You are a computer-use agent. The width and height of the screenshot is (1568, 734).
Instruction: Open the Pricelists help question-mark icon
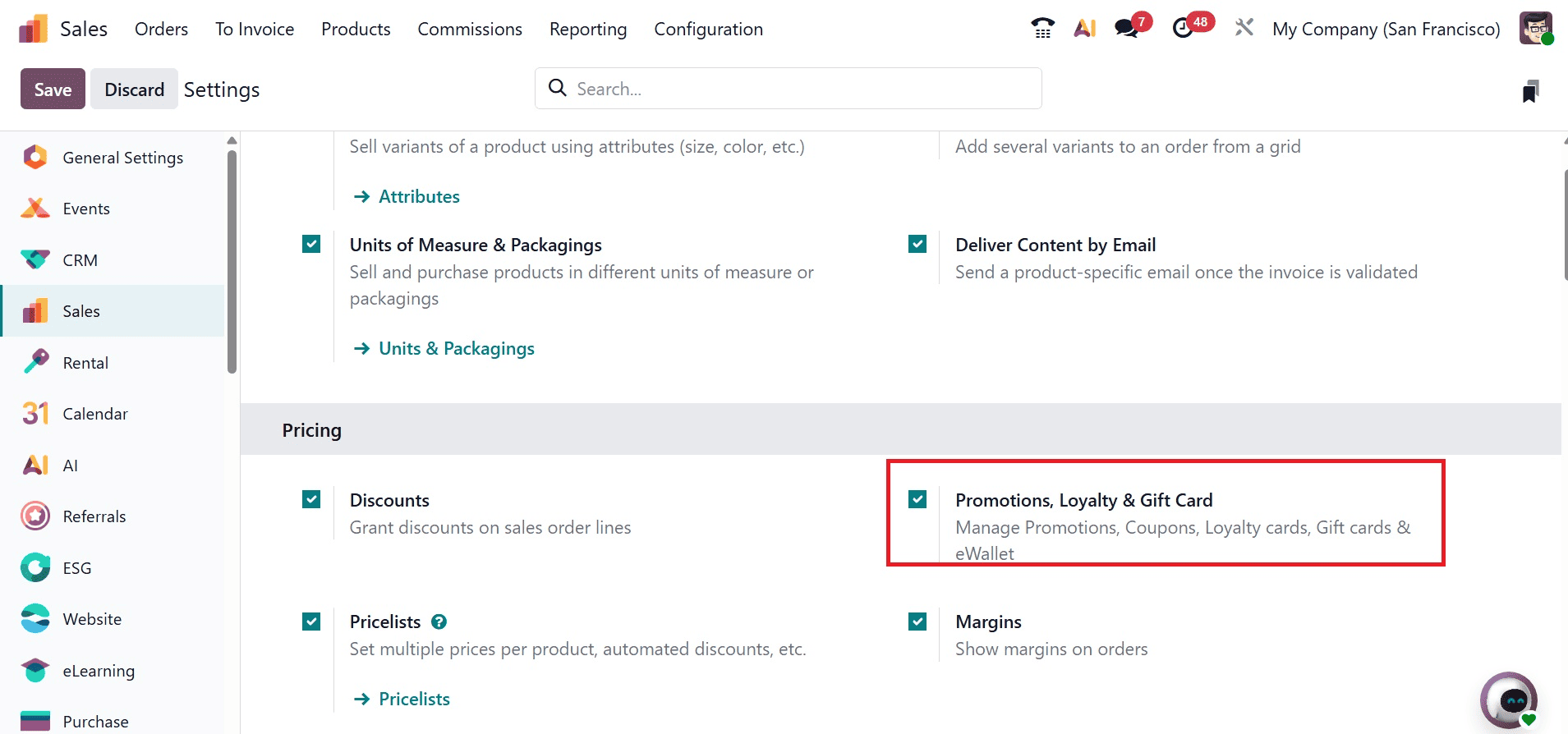pyautogui.click(x=439, y=622)
